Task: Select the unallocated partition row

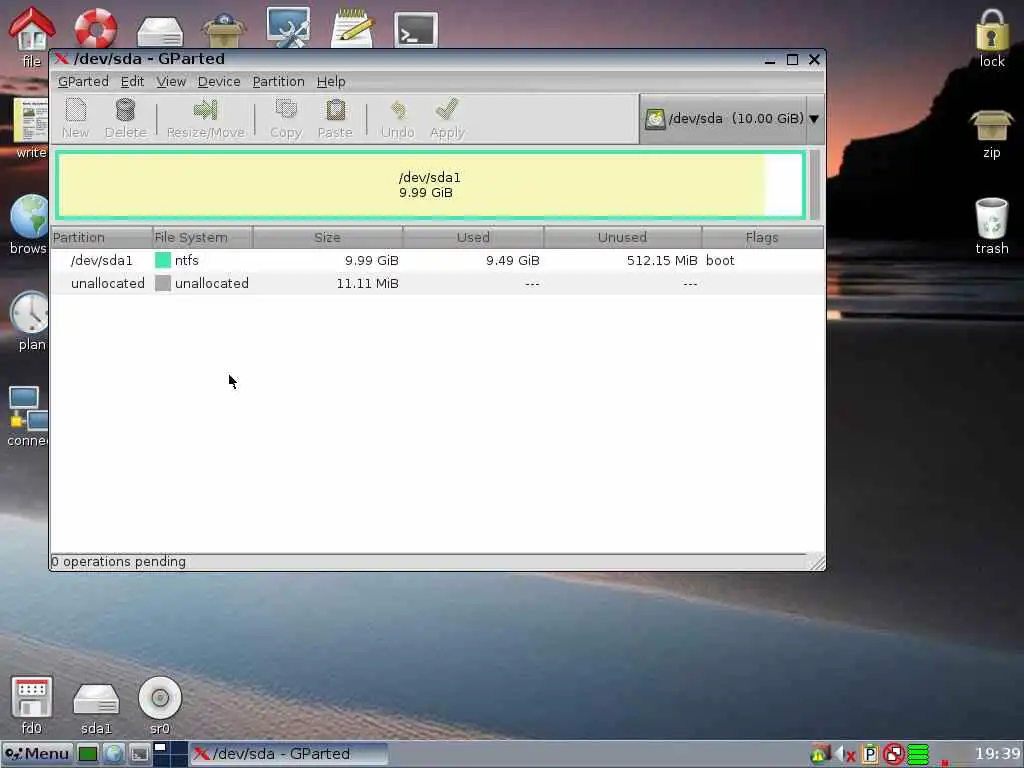Action: (437, 283)
